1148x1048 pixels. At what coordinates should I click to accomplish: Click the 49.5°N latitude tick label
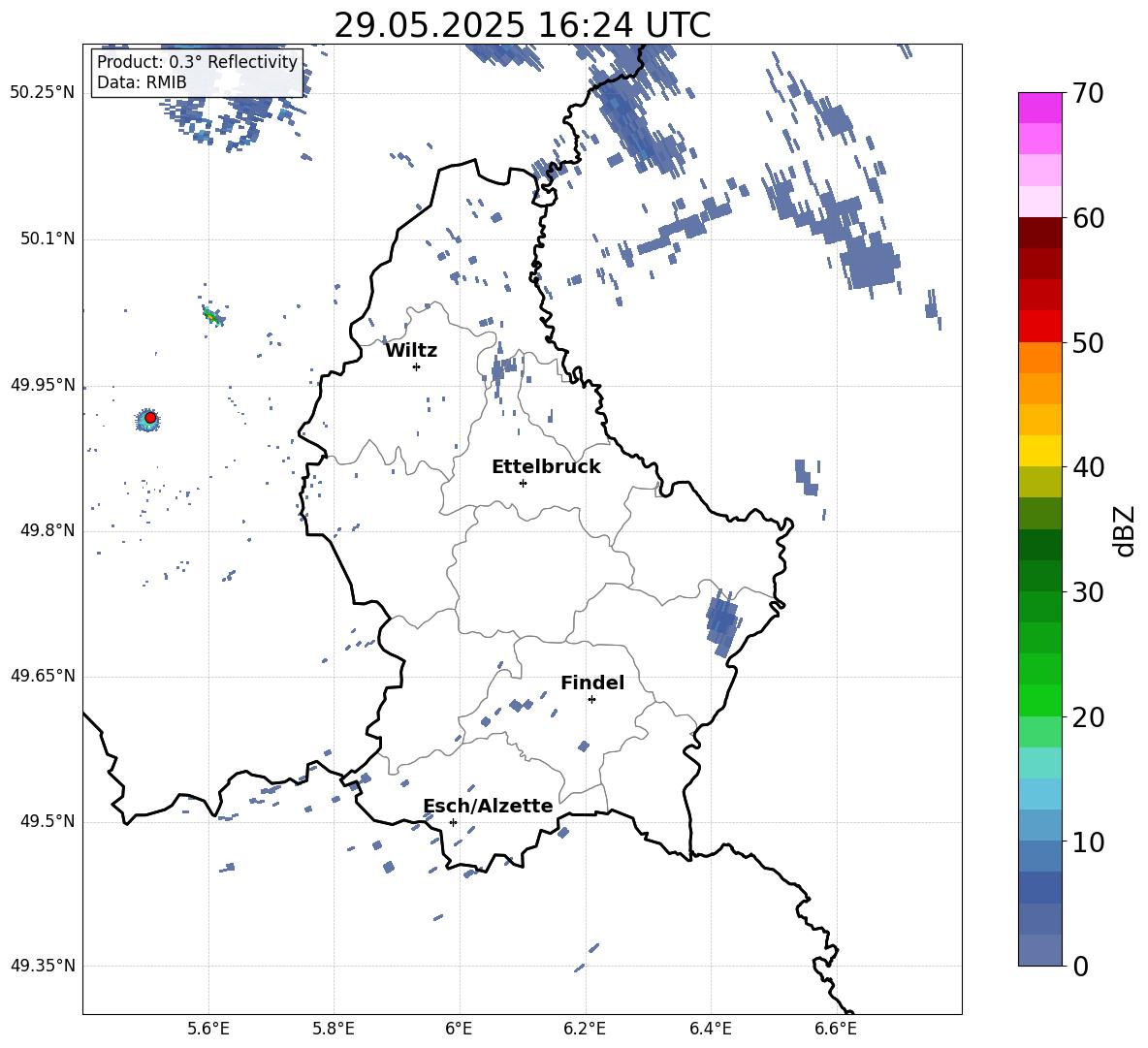[48, 821]
